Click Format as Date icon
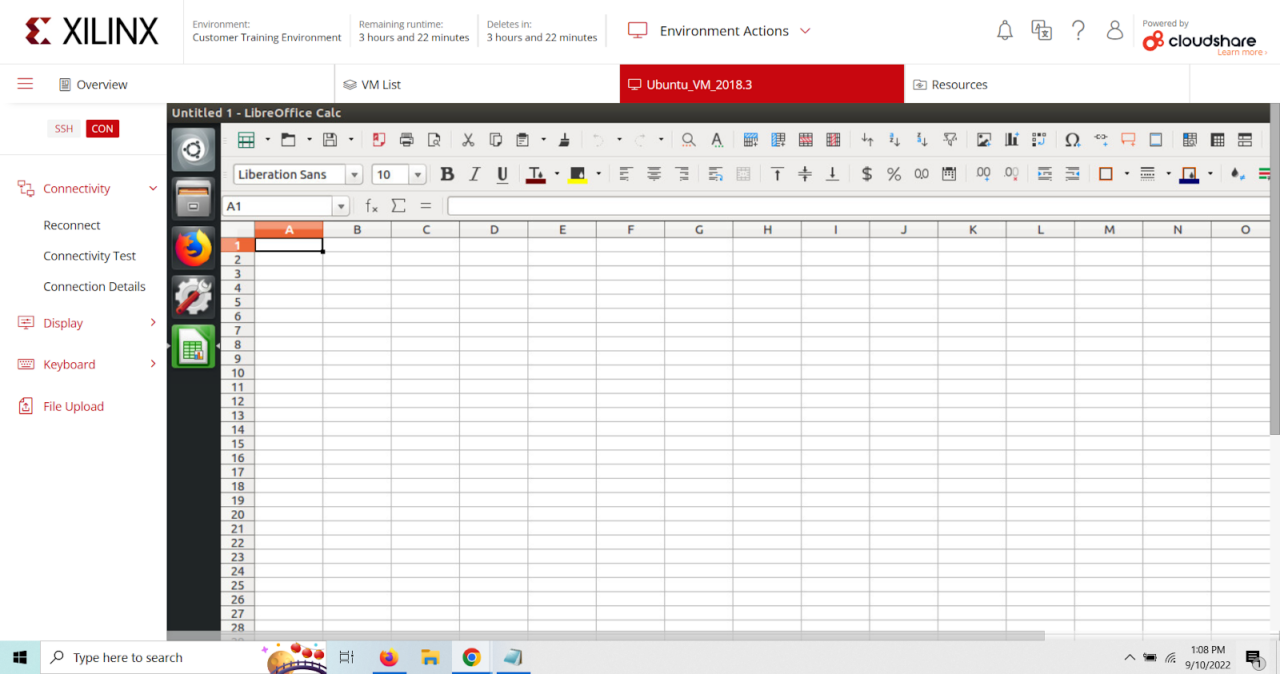This screenshot has height=674, width=1280. point(949,174)
